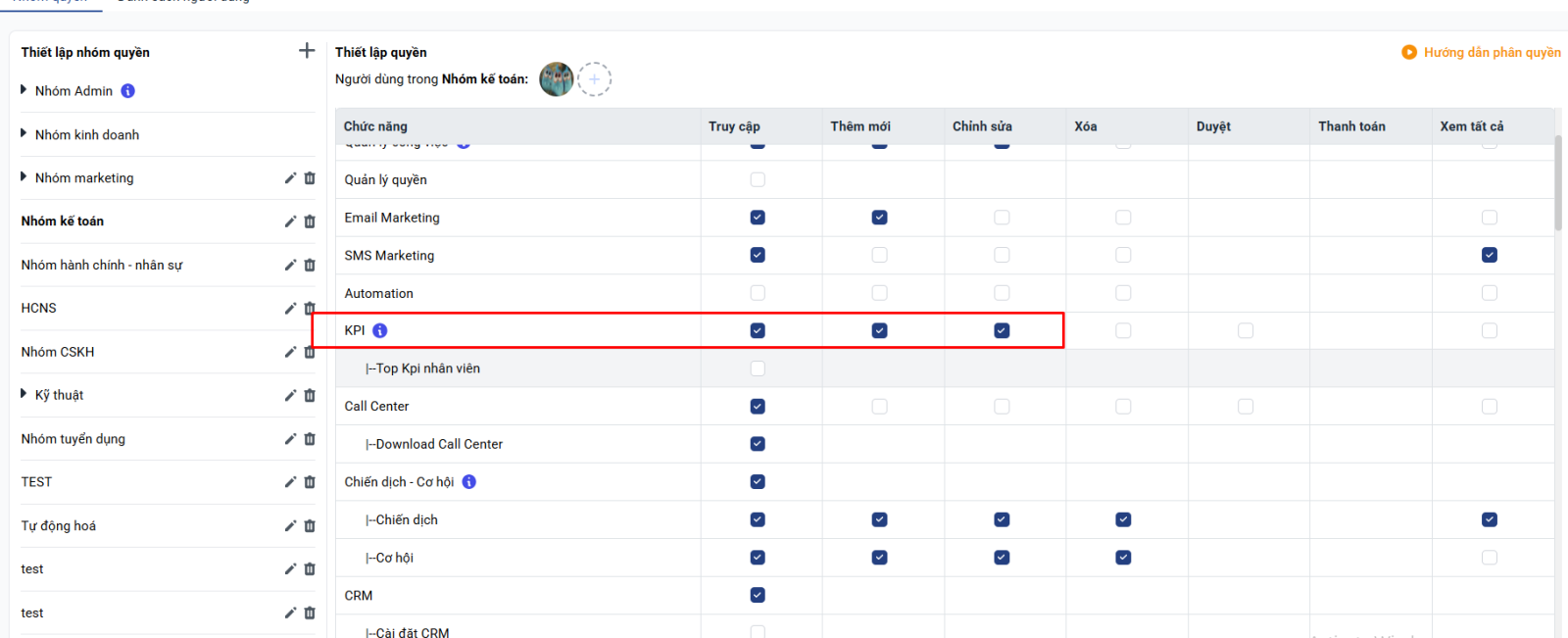Uncheck Truy cập for Email Marketing
The height and width of the screenshot is (638, 1568).
tap(758, 218)
